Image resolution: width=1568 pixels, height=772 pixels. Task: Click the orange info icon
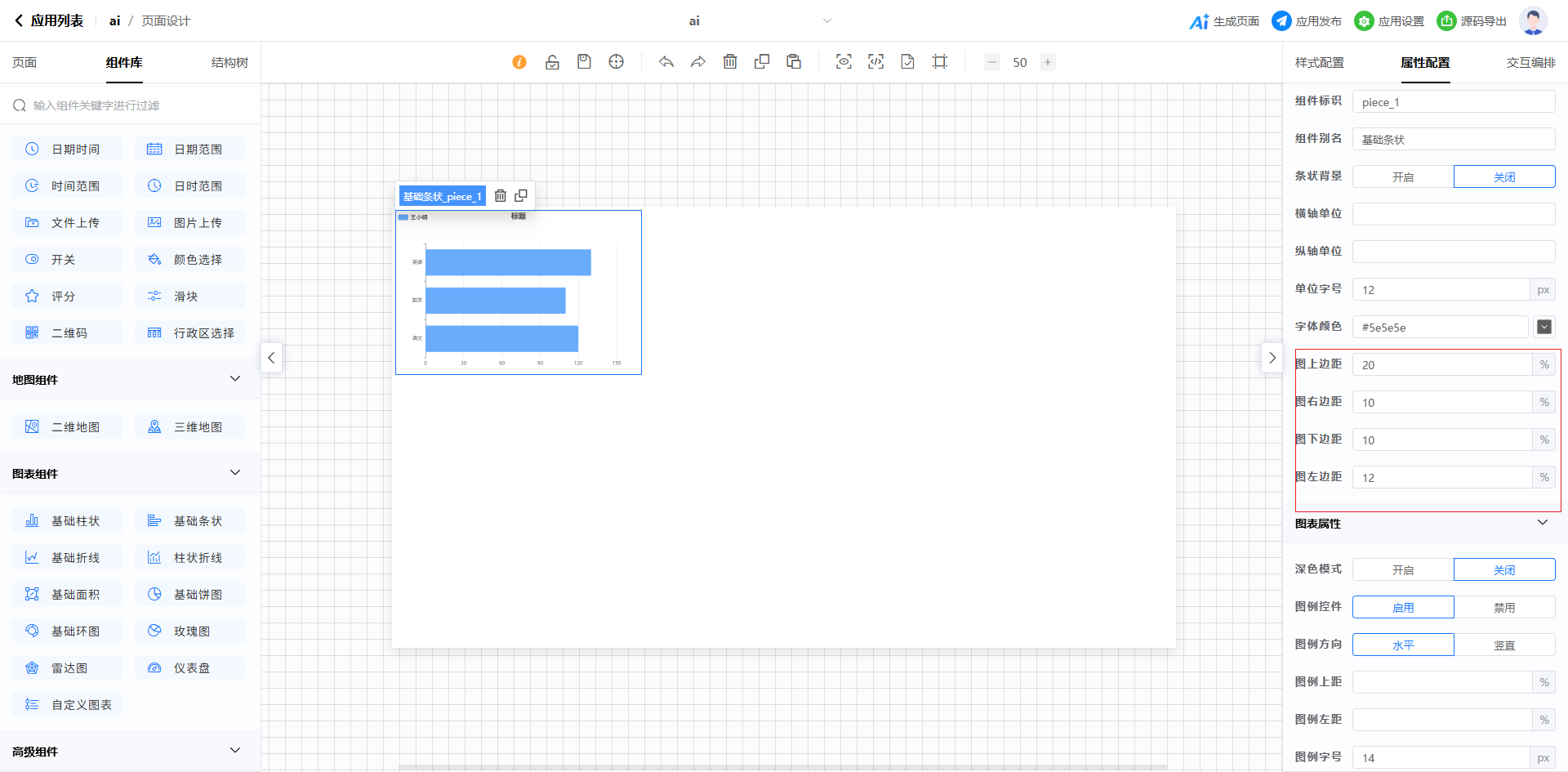tap(519, 62)
